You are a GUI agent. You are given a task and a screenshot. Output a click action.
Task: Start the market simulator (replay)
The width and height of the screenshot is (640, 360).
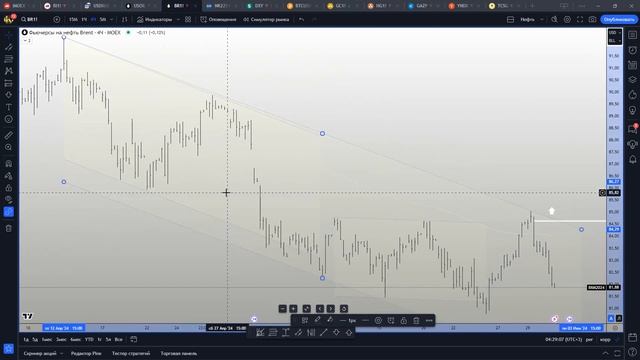click(266, 19)
